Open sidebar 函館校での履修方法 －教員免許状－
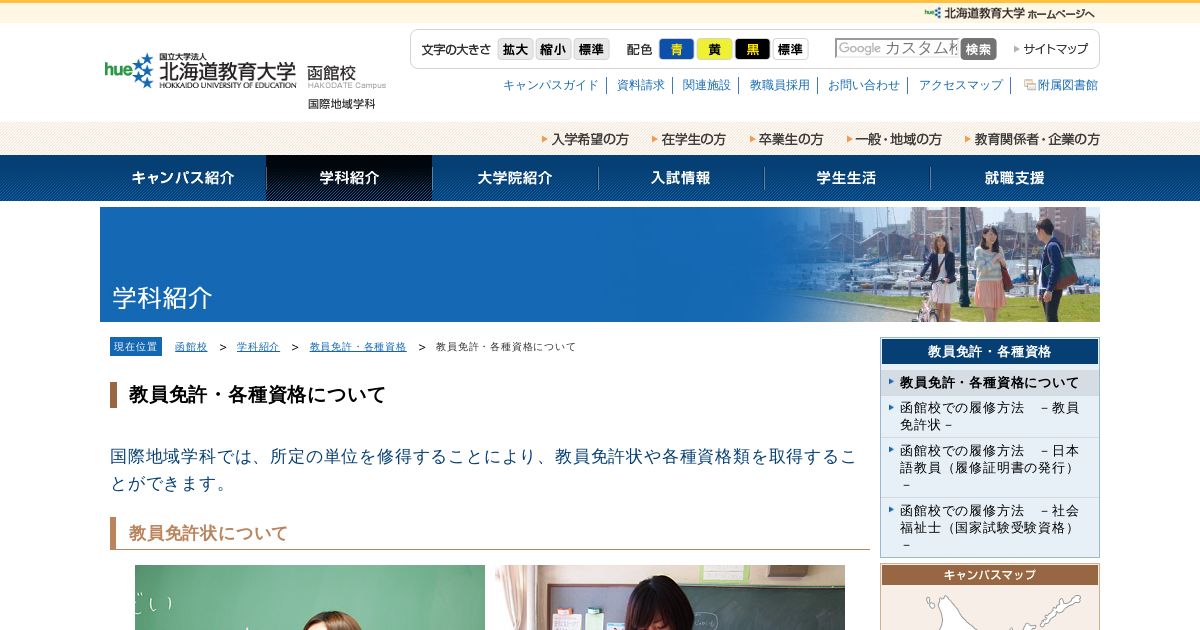The image size is (1200, 630). [x=990, y=416]
